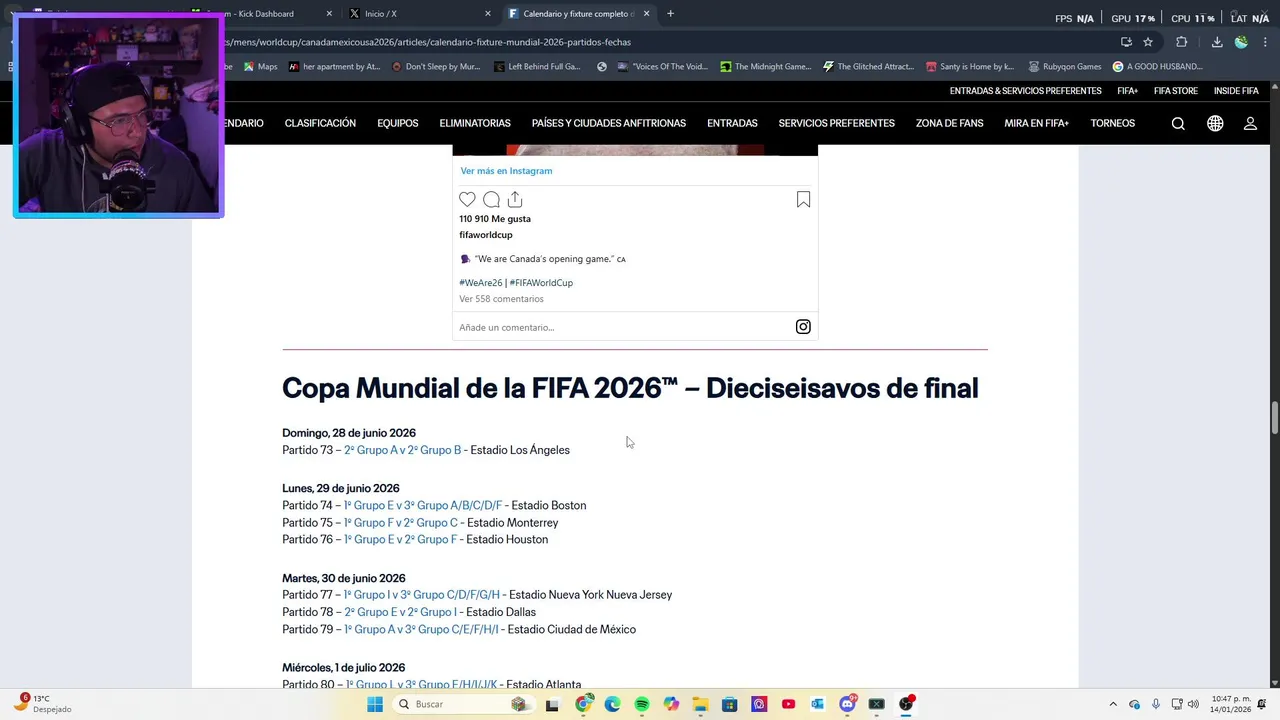The image size is (1280, 720).
Task: Open Discord from the taskbar
Action: pos(847,704)
